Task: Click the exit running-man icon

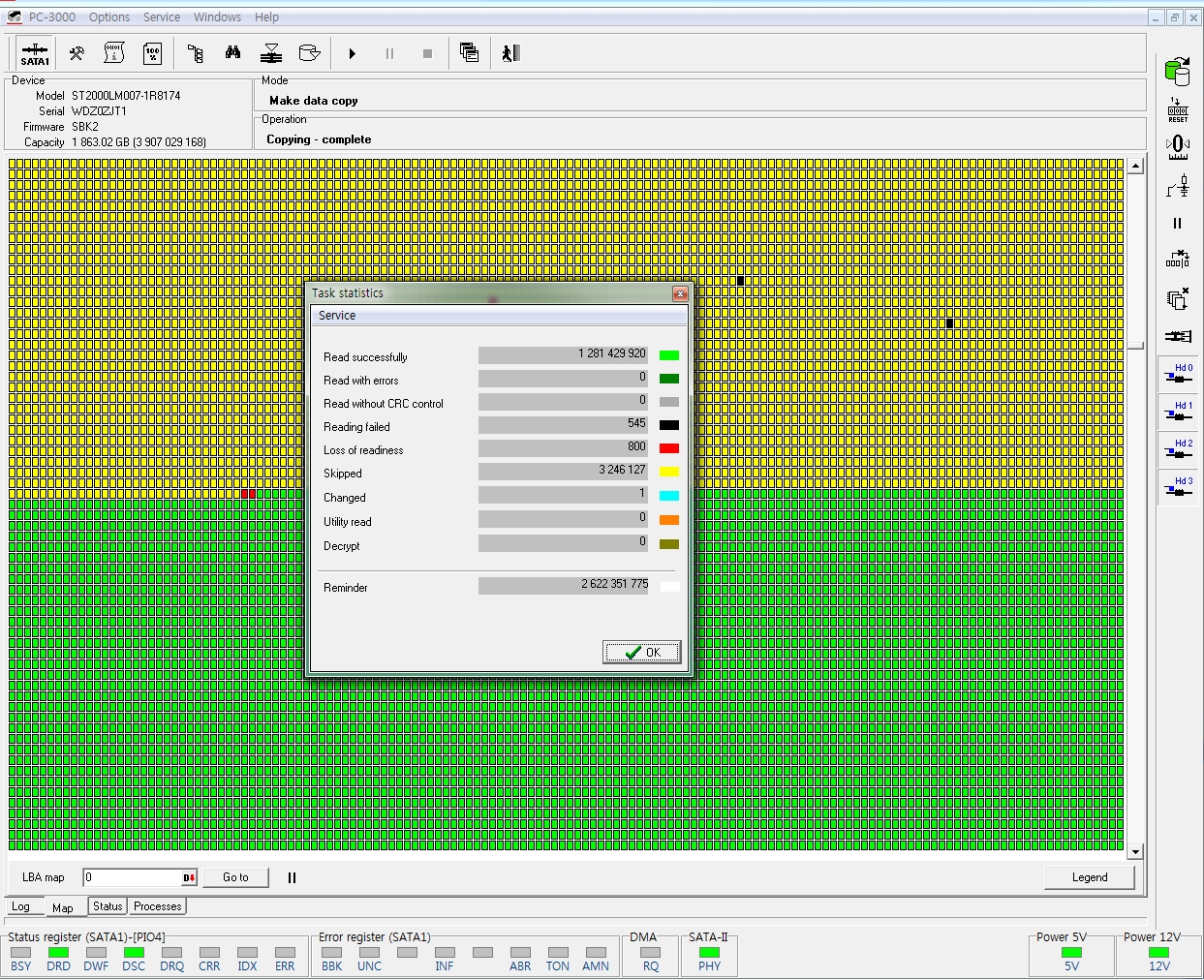Action: click(x=511, y=53)
